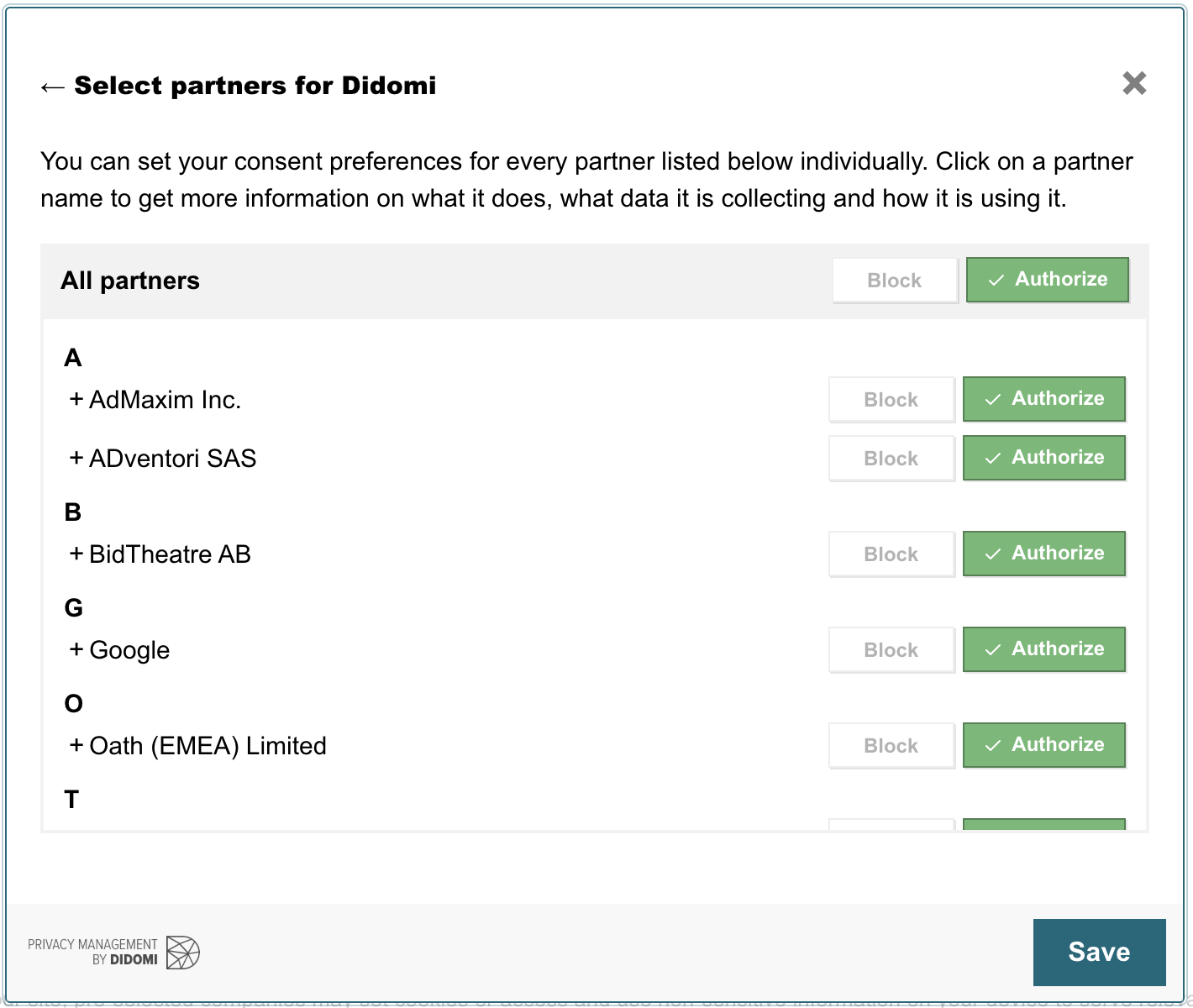Block BidTheatre AB
Screen dimensions: 1193x1008
point(891,554)
